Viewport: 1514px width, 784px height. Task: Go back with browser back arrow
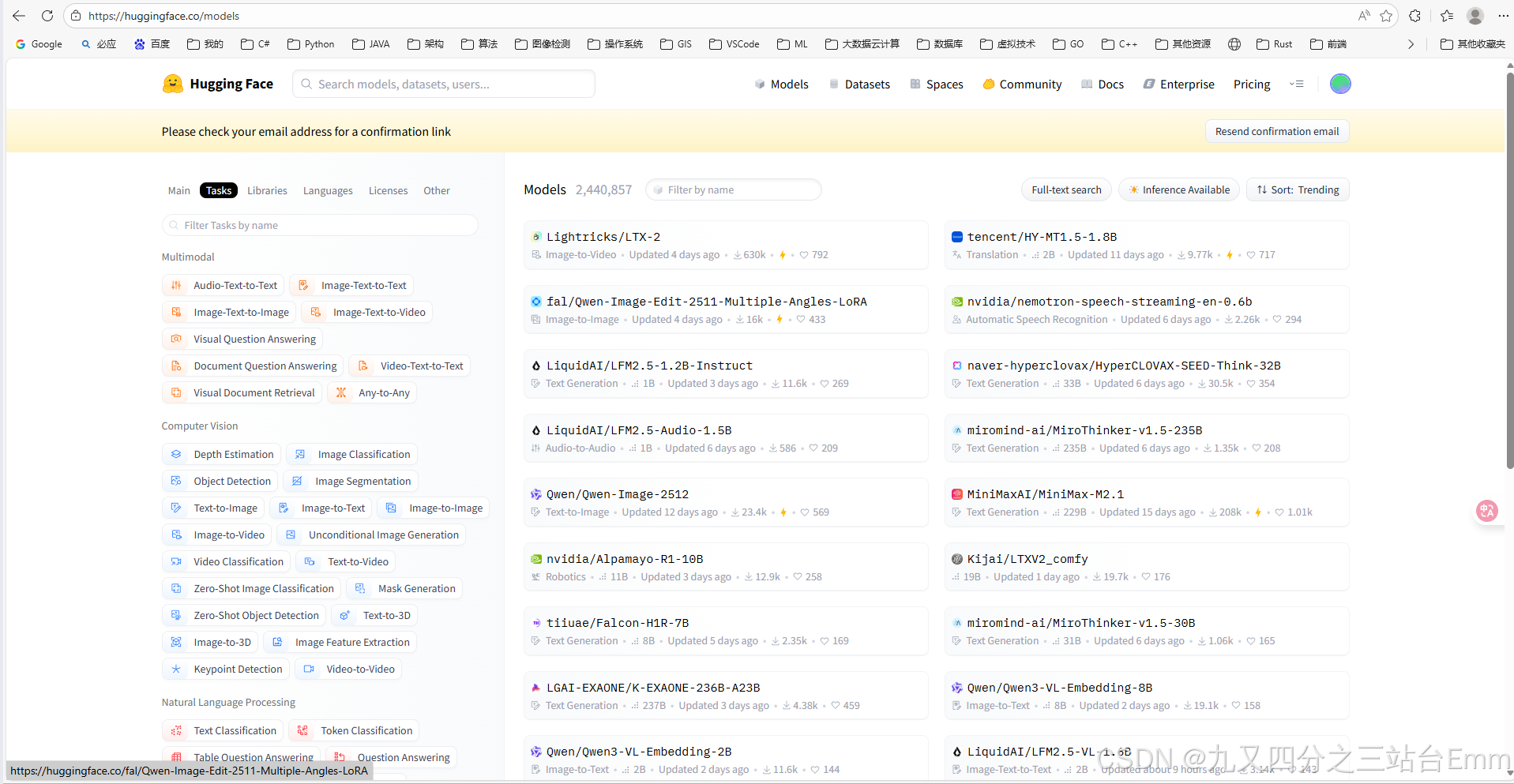(x=19, y=16)
